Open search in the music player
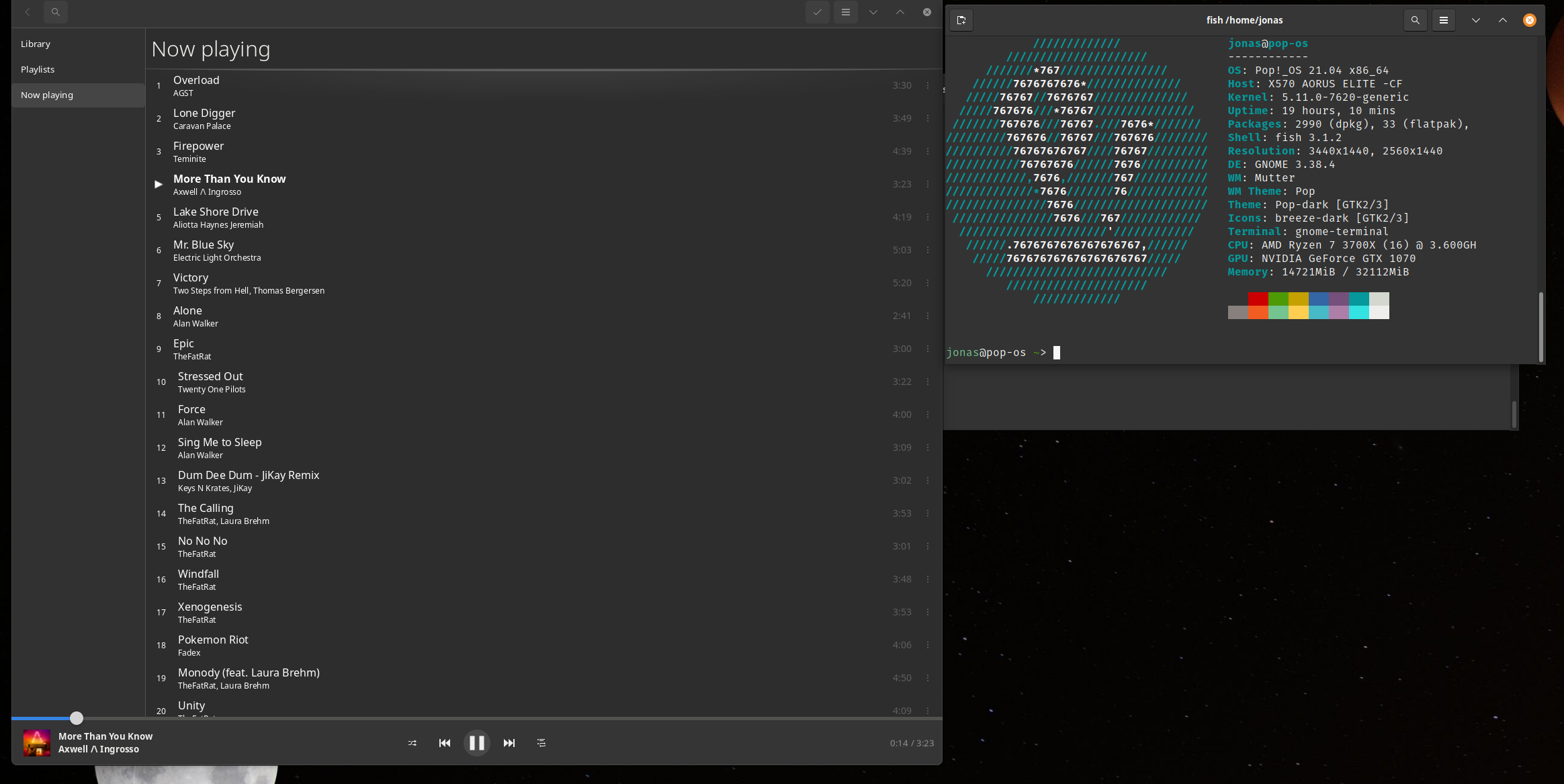The width and height of the screenshot is (1564, 784). [56, 12]
